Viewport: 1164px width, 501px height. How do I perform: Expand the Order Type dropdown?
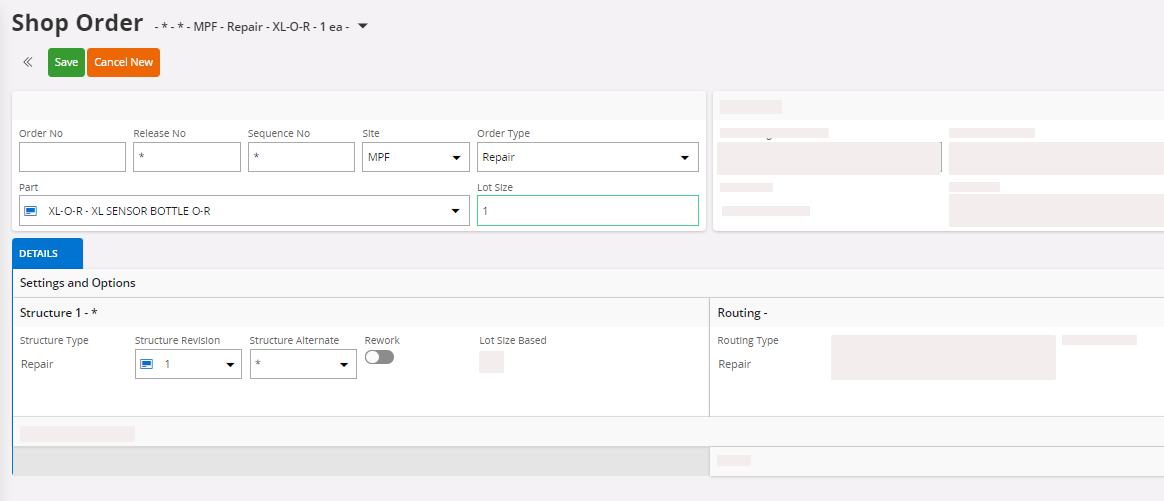pyautogui.click(x=685, y=158)
